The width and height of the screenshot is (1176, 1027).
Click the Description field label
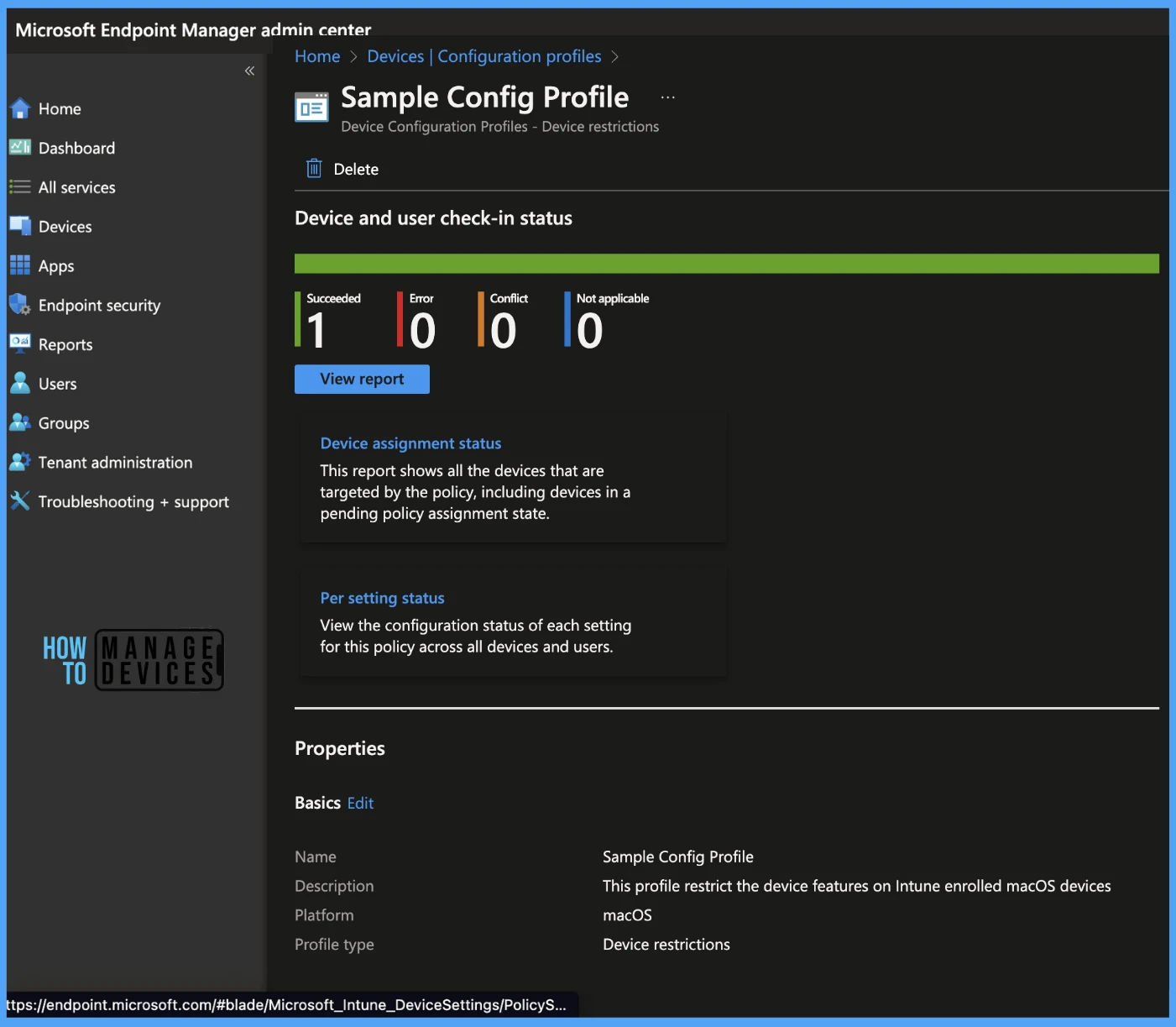(x=334, y=887)
